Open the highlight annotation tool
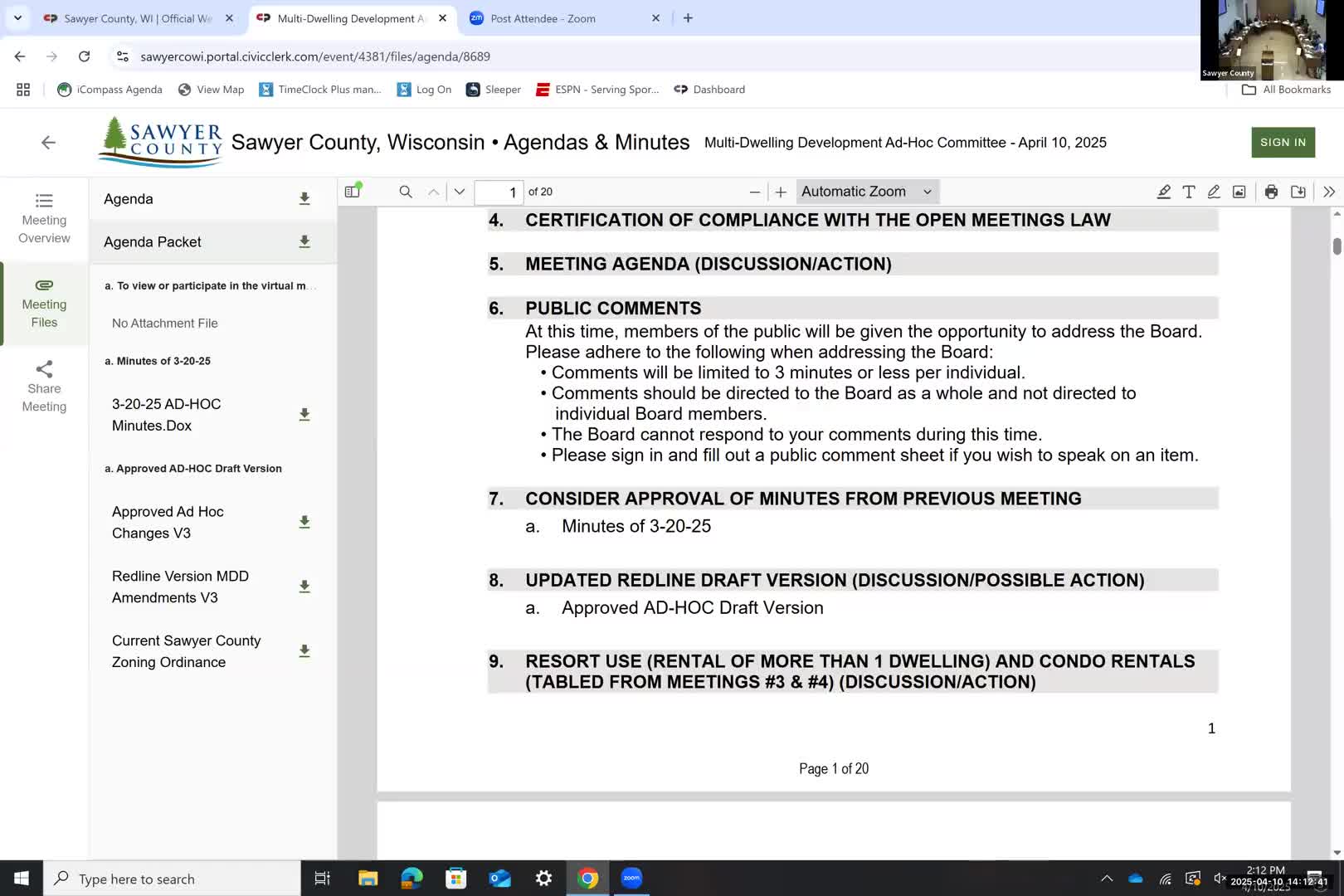The width and height of the screenshot is (1344, 896). 1164,192
